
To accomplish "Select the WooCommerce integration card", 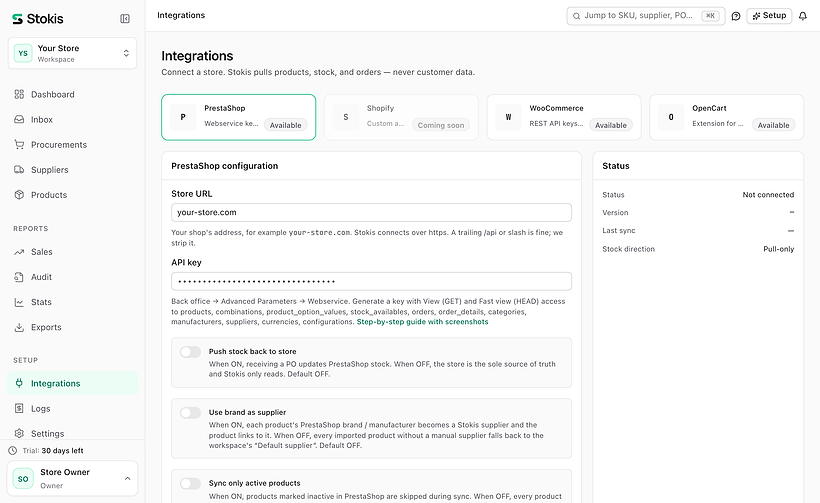I will [564, 117].
